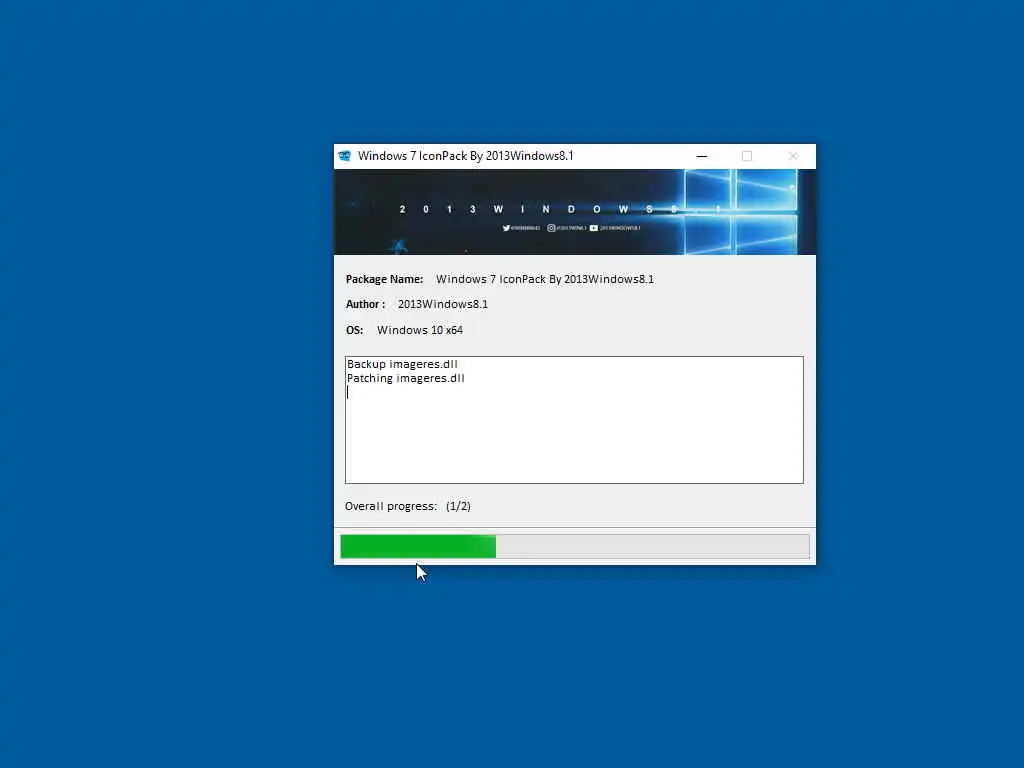Click inside the installation log text box
This screenshot has height=768, width=1024.
575,420
